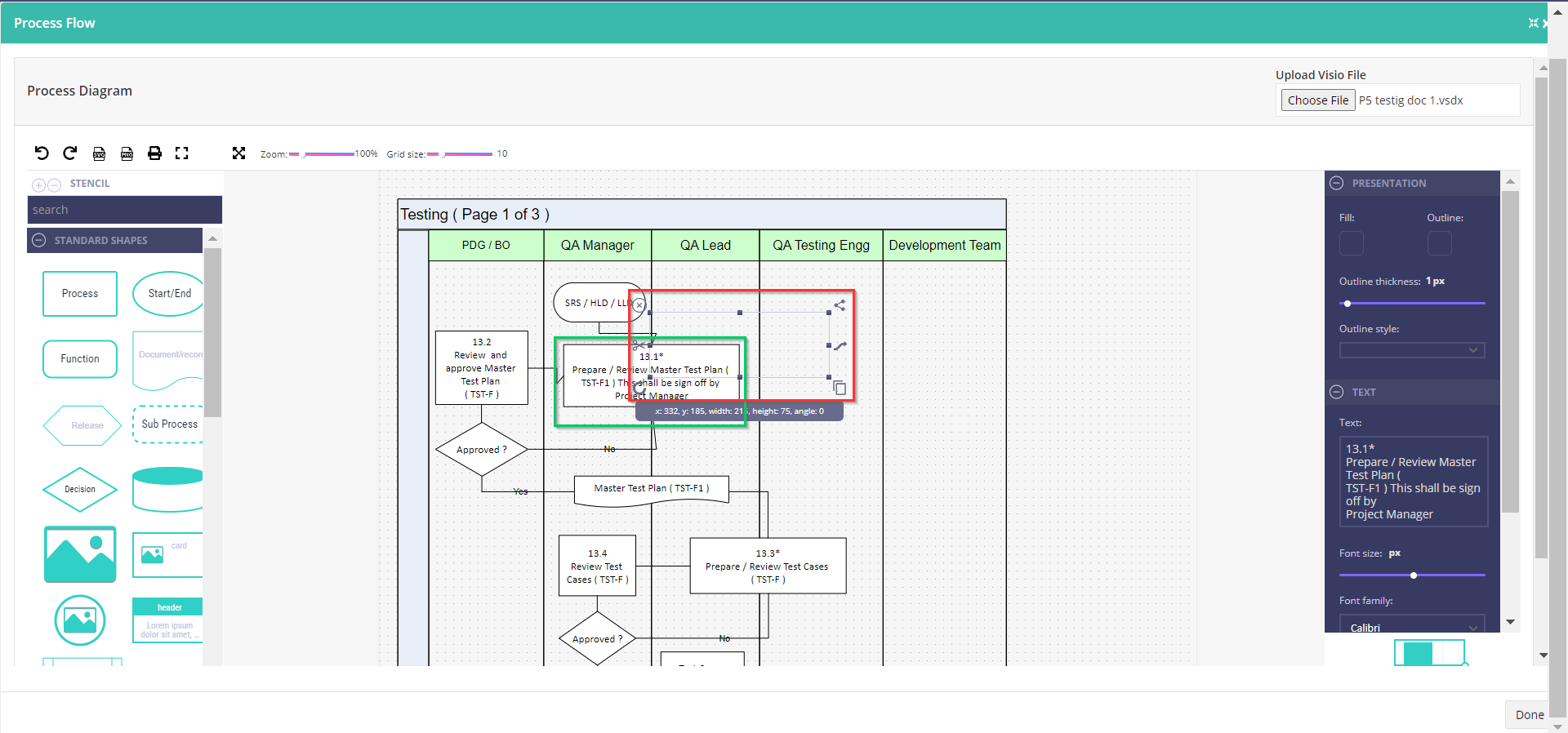Screen dimensions: 1568x733
Task: Select the Master Test Plan document shape
Action: [x=652, y=491]
